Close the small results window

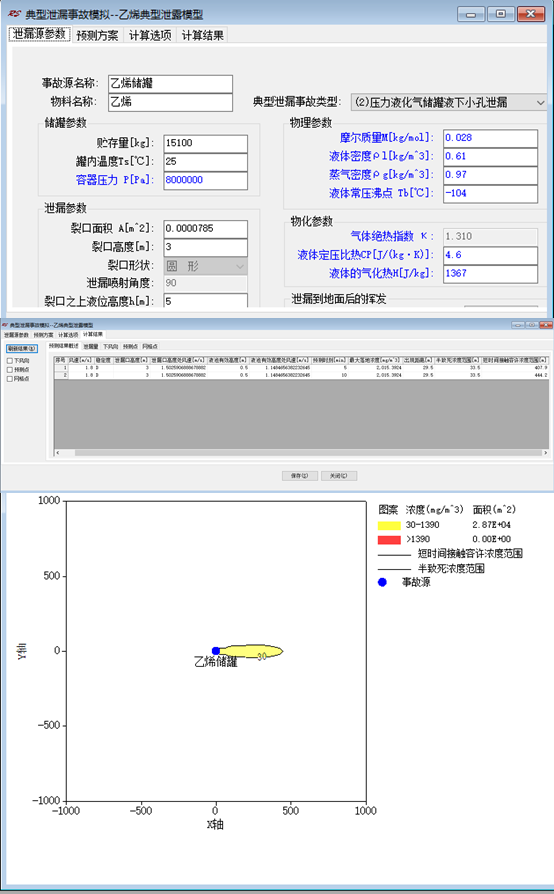546,324
